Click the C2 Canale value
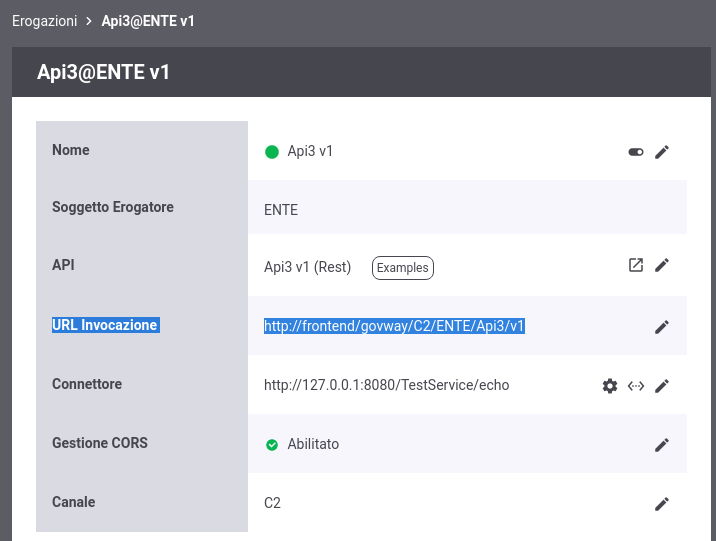This screenshot has width=716, height=541. coord(272,503)
